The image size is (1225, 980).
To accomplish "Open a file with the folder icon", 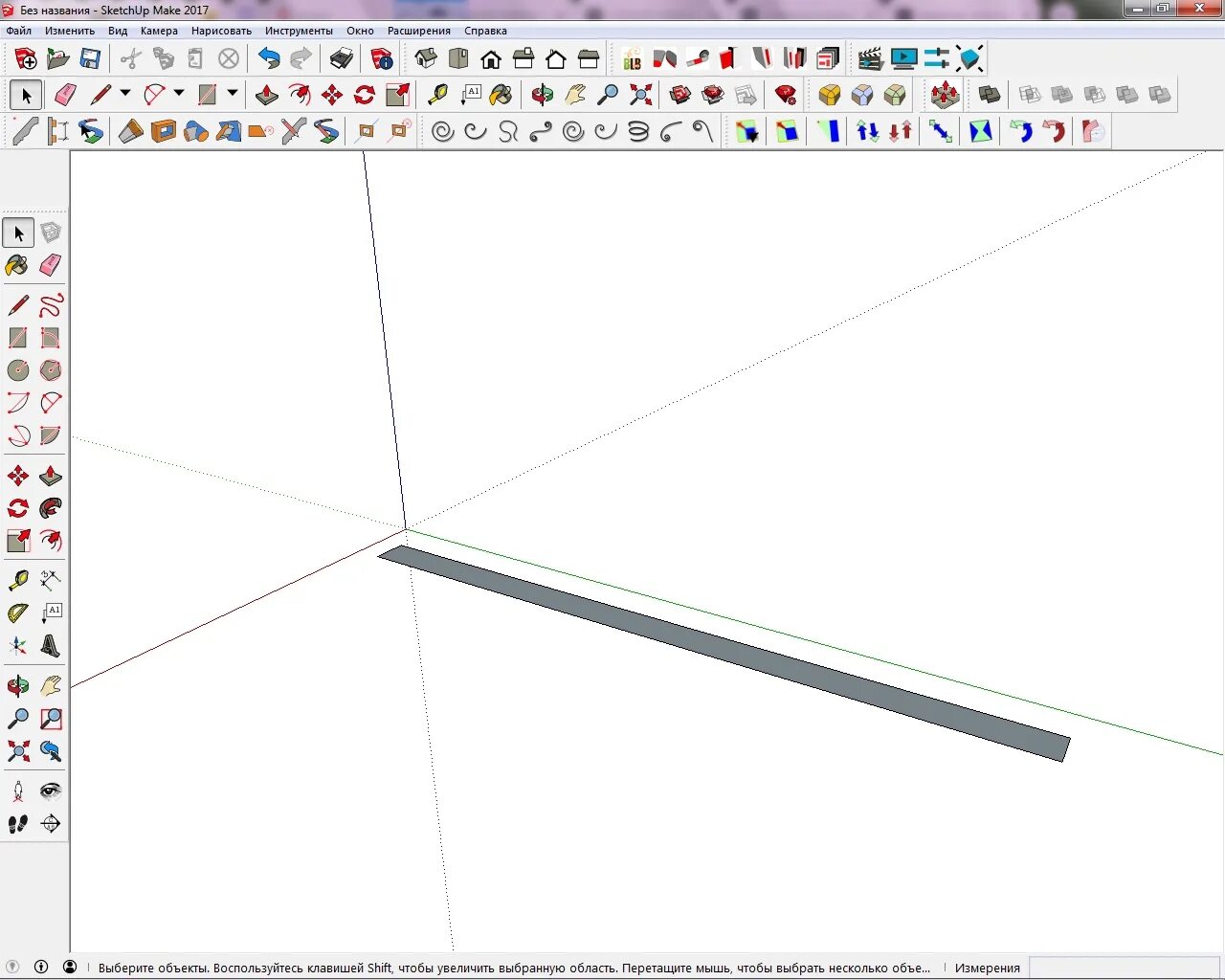I will click(58, 59).
